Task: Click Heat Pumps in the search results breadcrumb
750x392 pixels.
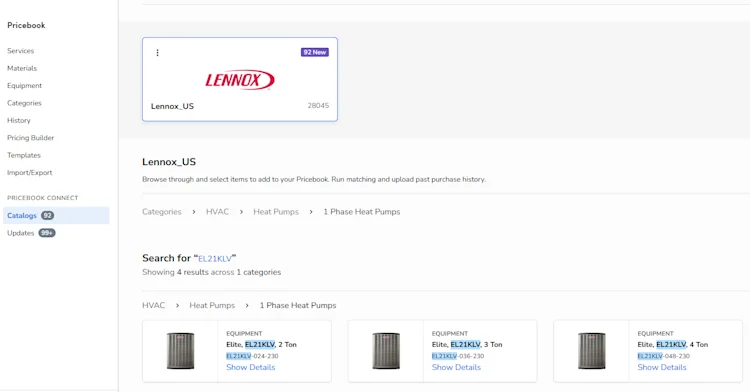Action: click(x=212, y=305)
